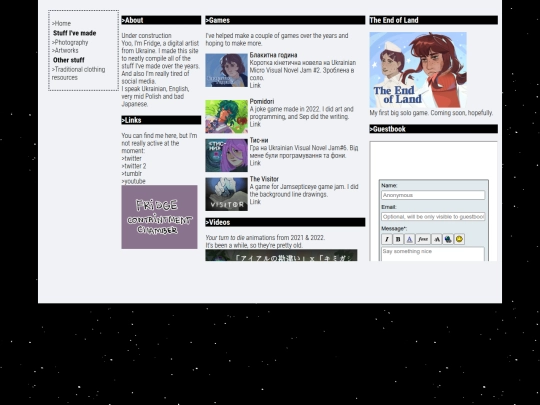Image resolution: width=540 pixels, height=405 pixels.
Task: Open the >Artworks page link
Action: click(65, 50)
